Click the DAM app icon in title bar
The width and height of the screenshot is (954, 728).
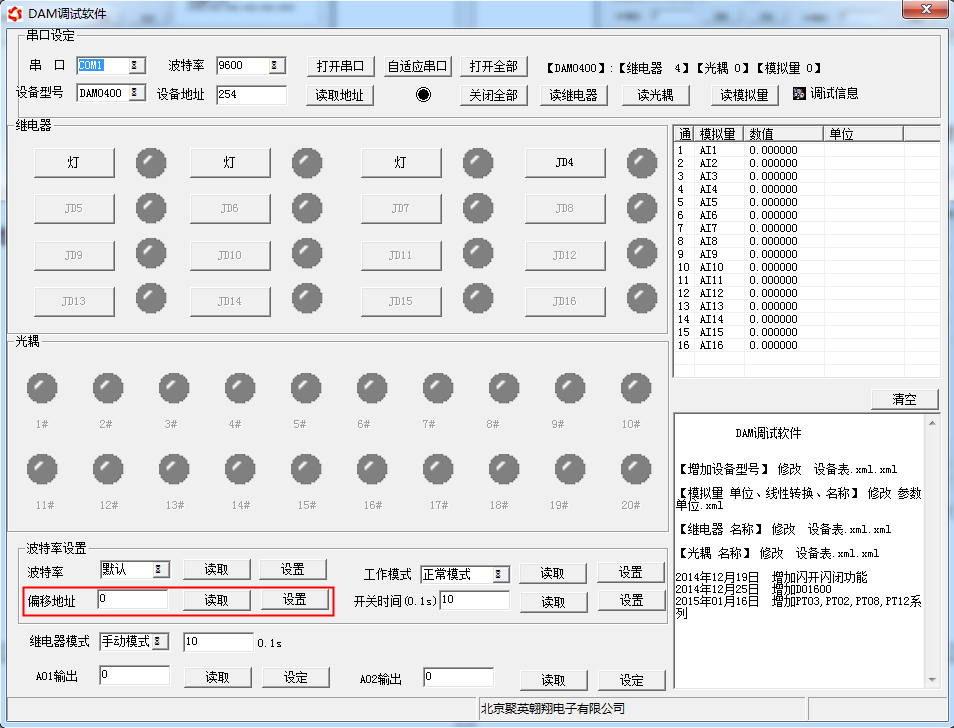point(14,12)
